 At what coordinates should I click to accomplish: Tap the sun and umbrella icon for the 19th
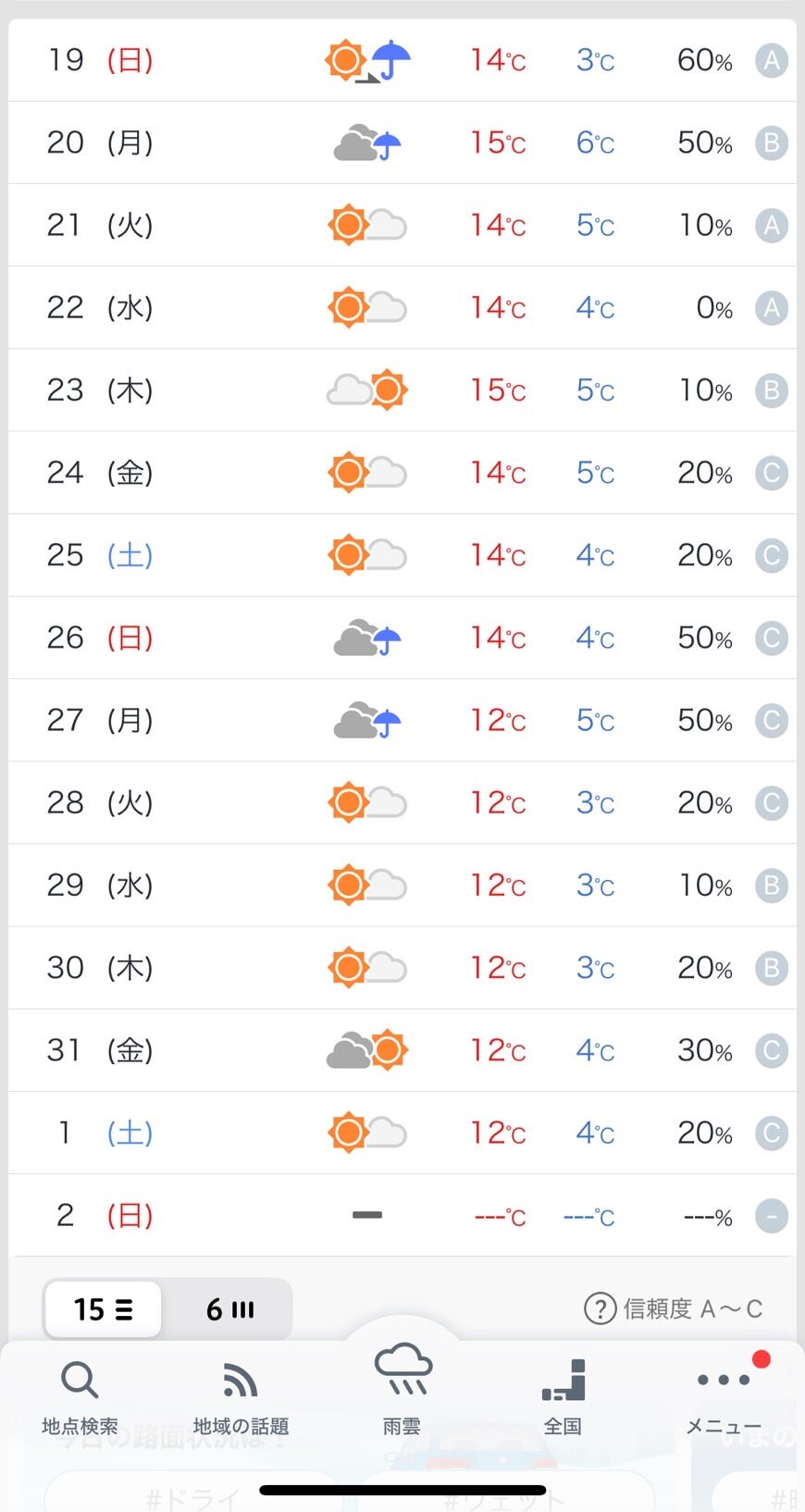(x=367, y=61)
